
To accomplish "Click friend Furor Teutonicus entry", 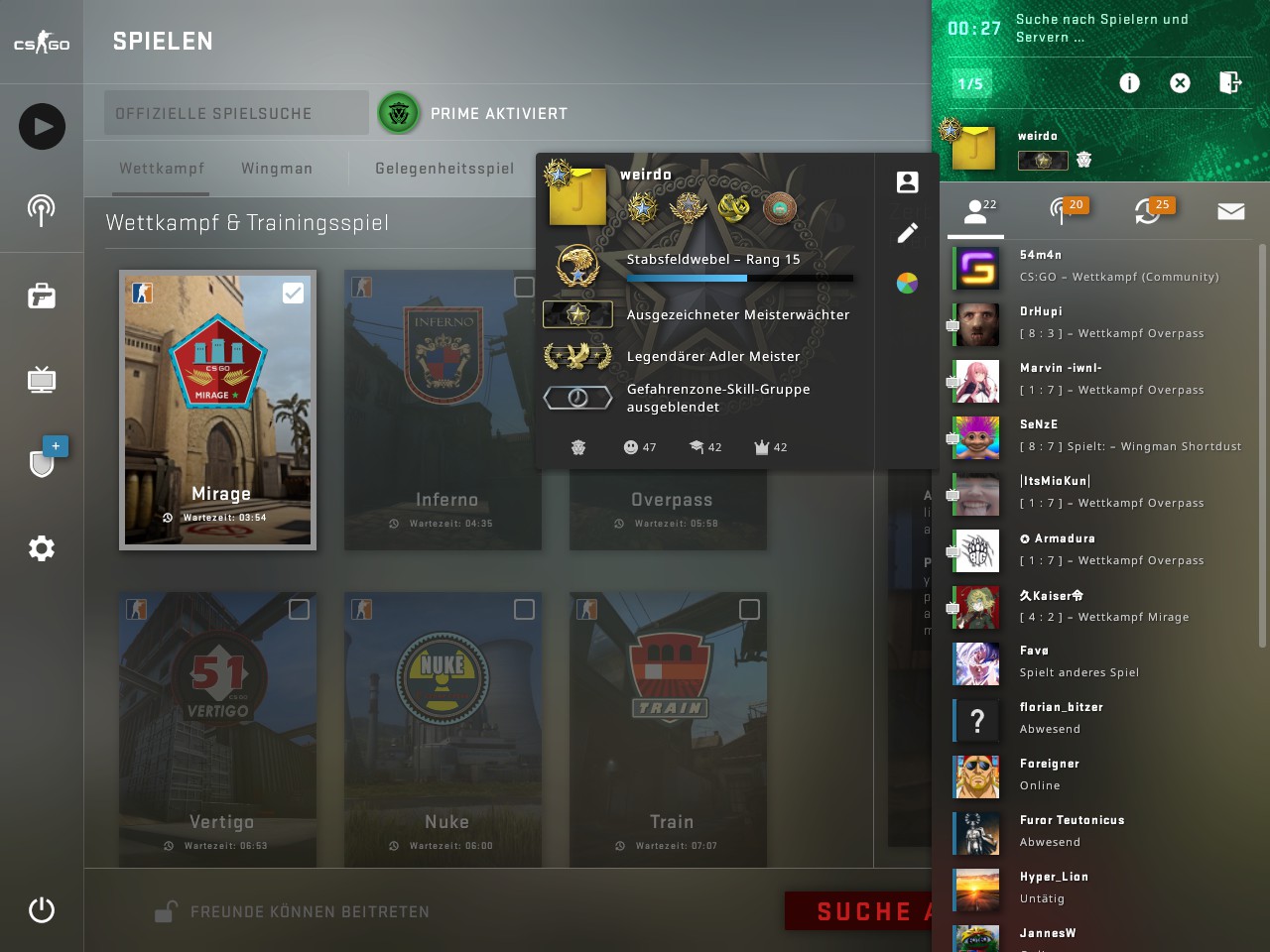I will tap(1099, 832).
